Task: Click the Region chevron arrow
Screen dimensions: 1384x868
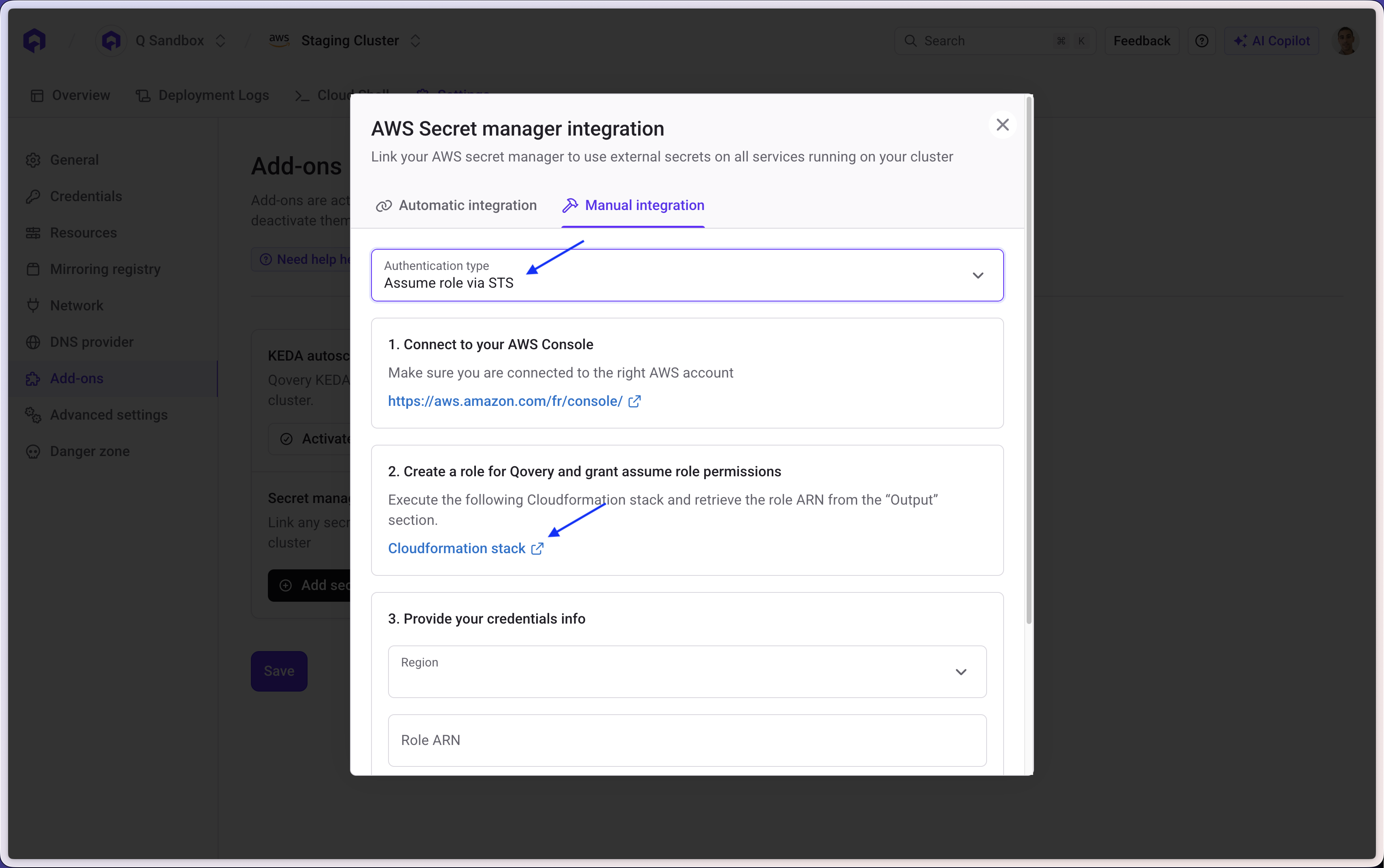Action: 961,672
